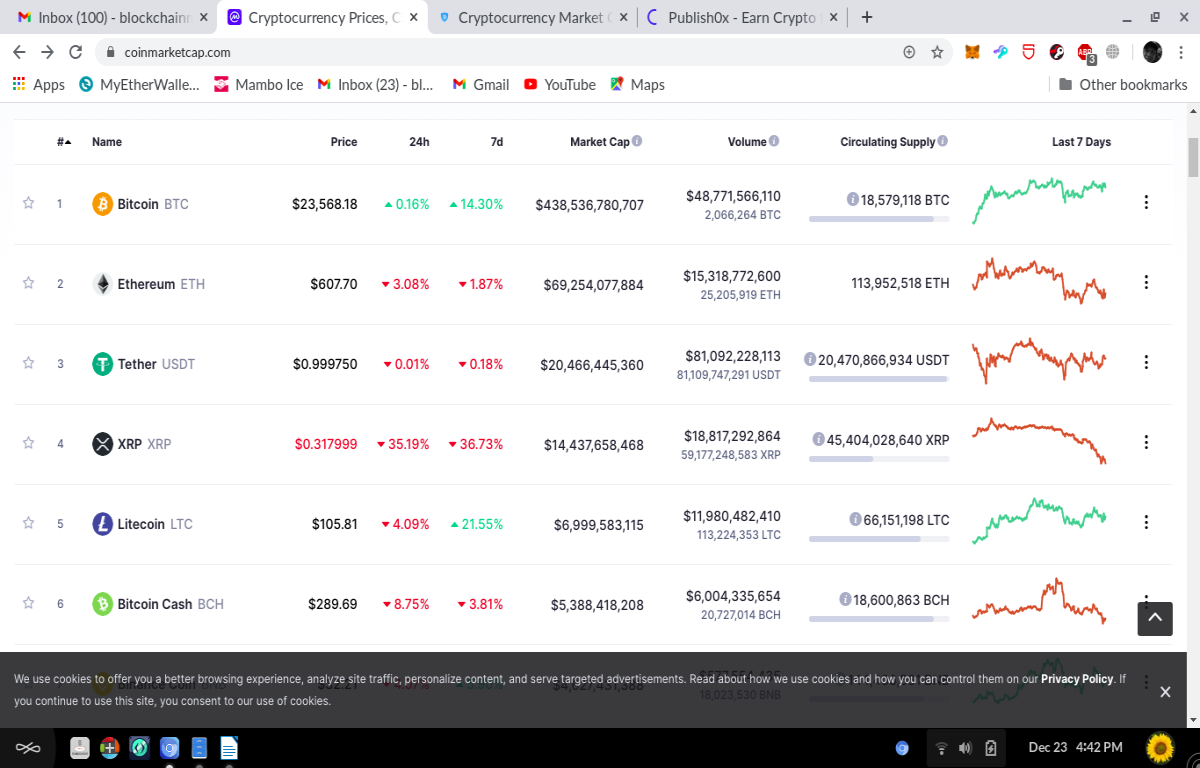
Task: Star Bitcoin to add to watchlist
Action: click(28, 203)
